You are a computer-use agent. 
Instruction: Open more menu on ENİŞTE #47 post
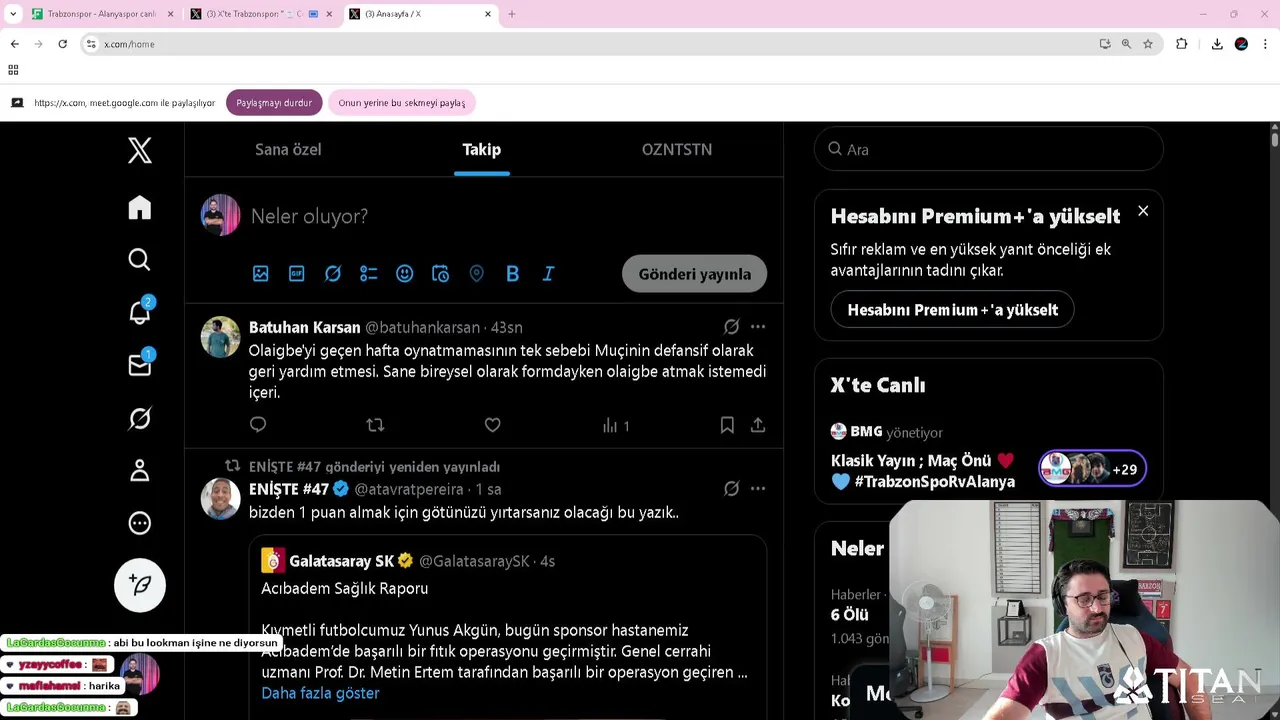[x=758, y=489]
